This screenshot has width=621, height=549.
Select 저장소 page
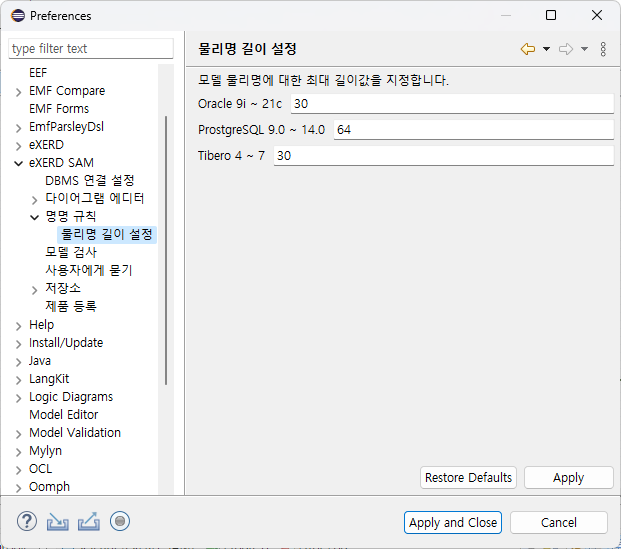pyautogui.click(x=63, y=288)
